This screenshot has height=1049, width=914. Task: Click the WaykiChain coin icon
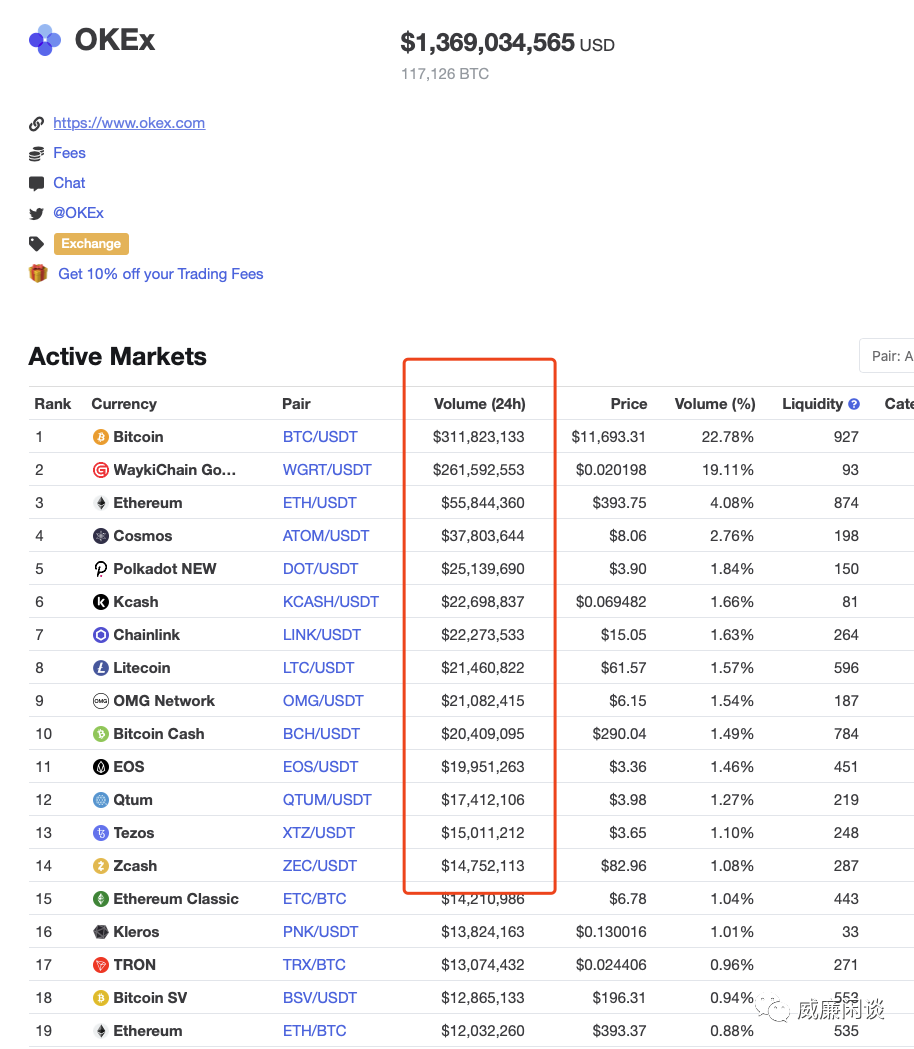(x=100, y=470)
